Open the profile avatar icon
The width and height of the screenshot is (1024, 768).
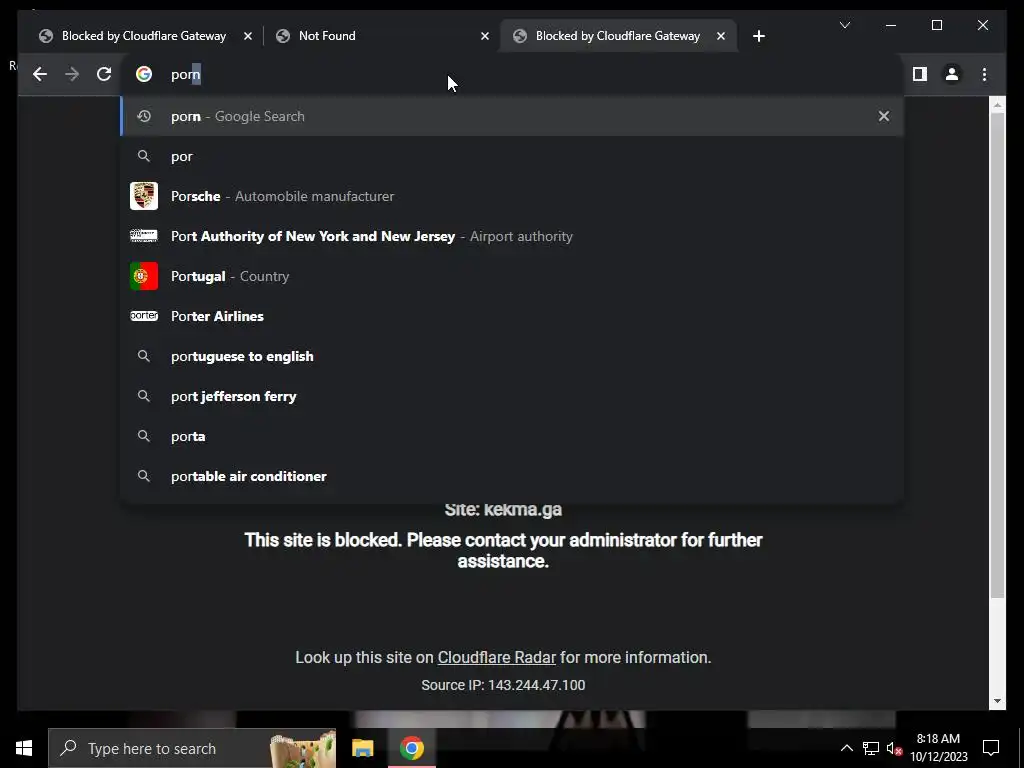point(952,74)
